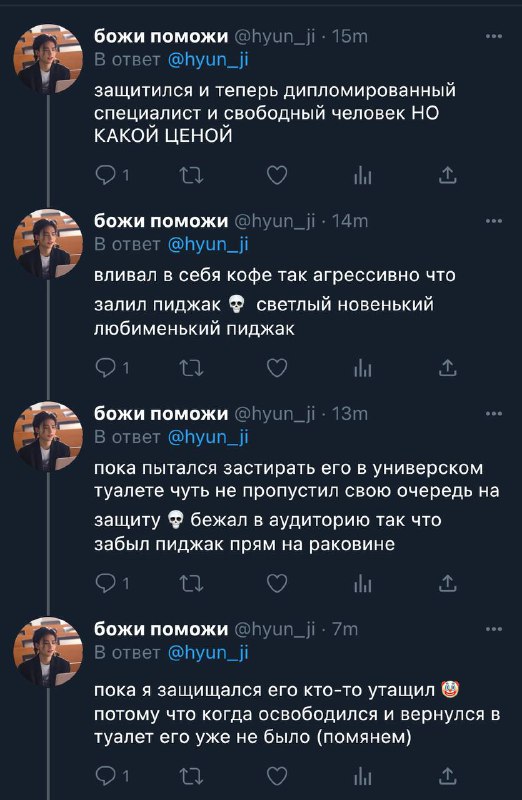Like the 15m tweet ending КАКОЙ ЦЕНОЙ
Screen dimensions: 522x800
277,176
